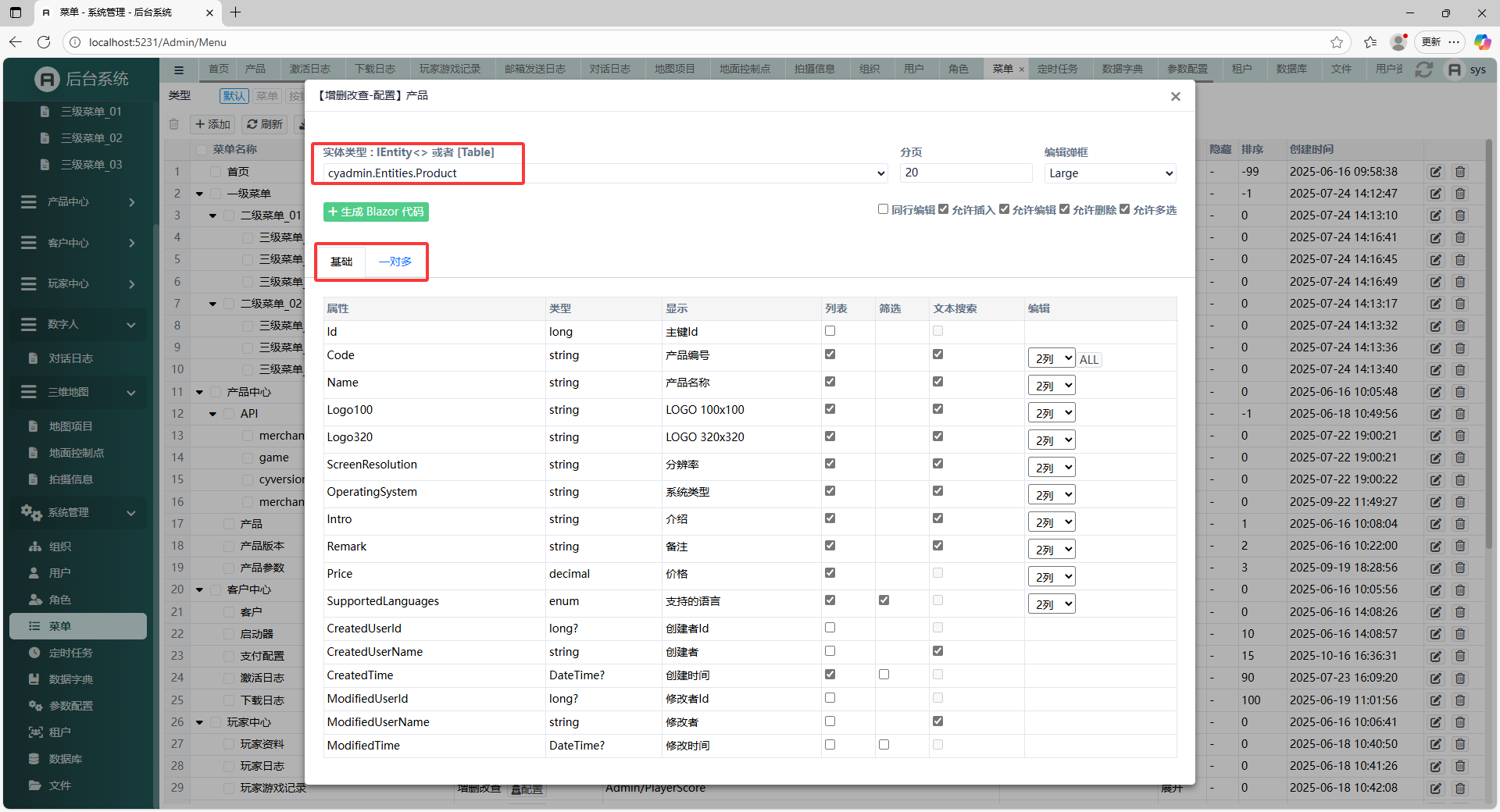1500x812 pixels.
Task: Click 生成 Blazor 代码 button
Action: (x=376, y=212)
